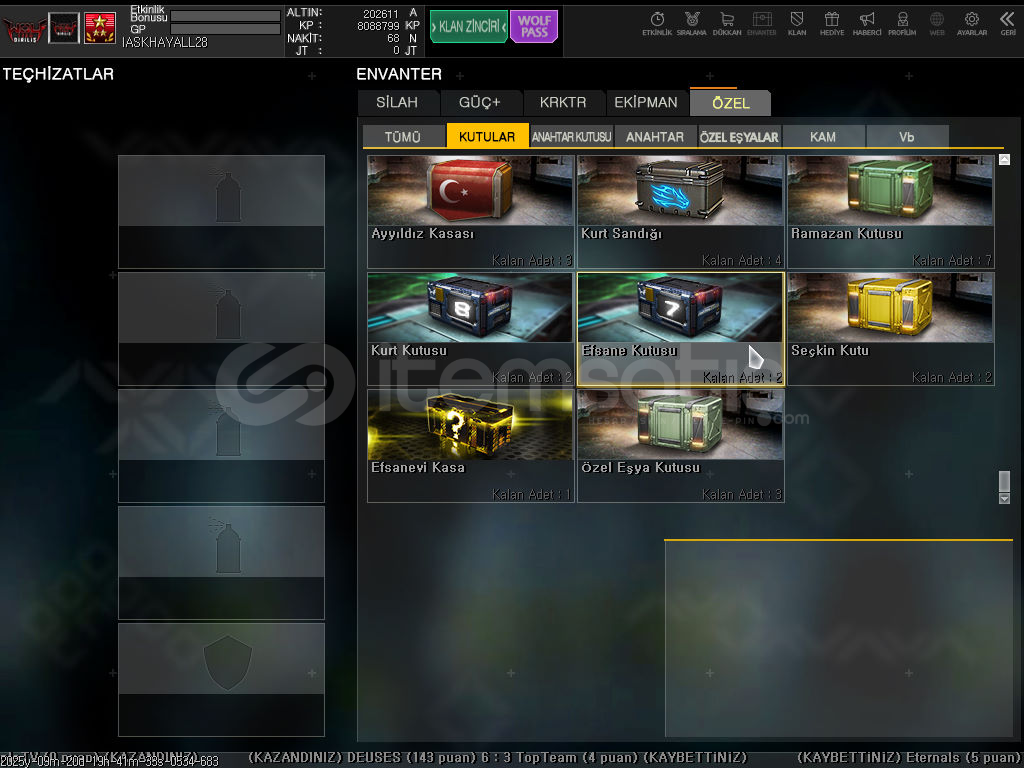The height and width of the screenshot is (768, 1024).
Task: Click the fourth spray equipment slot
Action: click(221, 562)
